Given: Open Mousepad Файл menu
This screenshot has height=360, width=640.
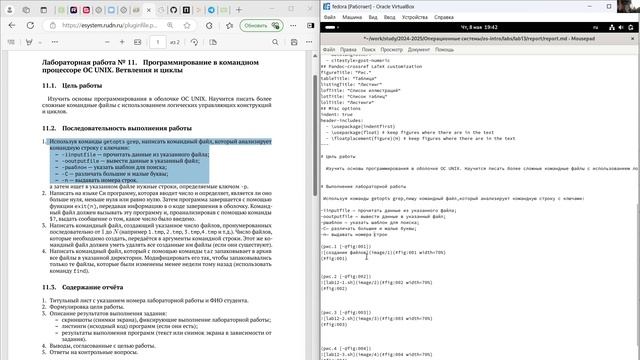Looking at the screenshot, I should point(329,49).
